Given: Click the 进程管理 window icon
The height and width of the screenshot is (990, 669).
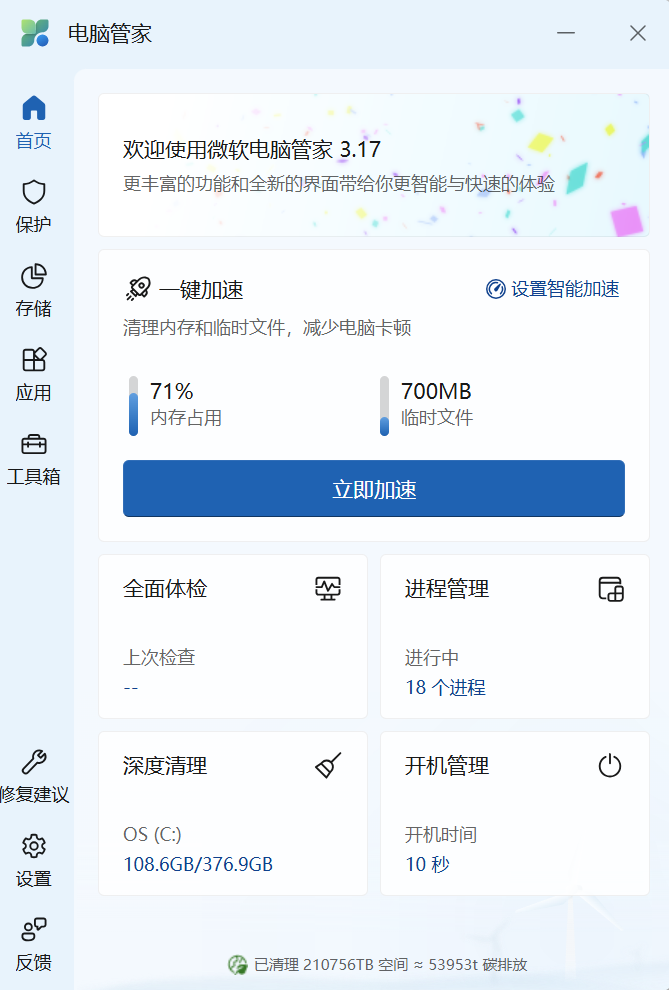Looking at the screenshot, I should click(x=610, y=588).
